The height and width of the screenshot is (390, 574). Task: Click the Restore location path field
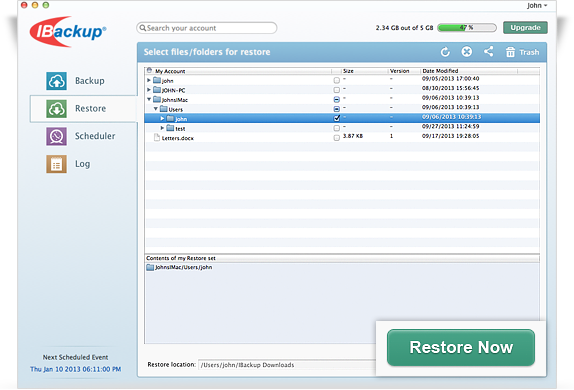click(x=287, y=365)
